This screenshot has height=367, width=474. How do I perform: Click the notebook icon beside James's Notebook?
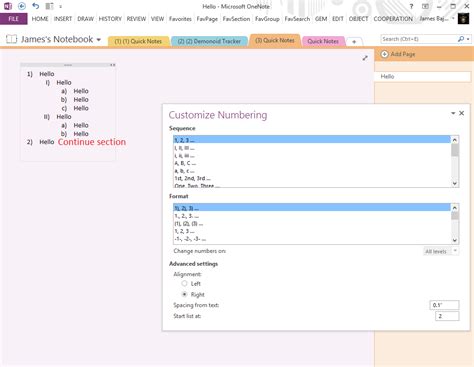11,39
